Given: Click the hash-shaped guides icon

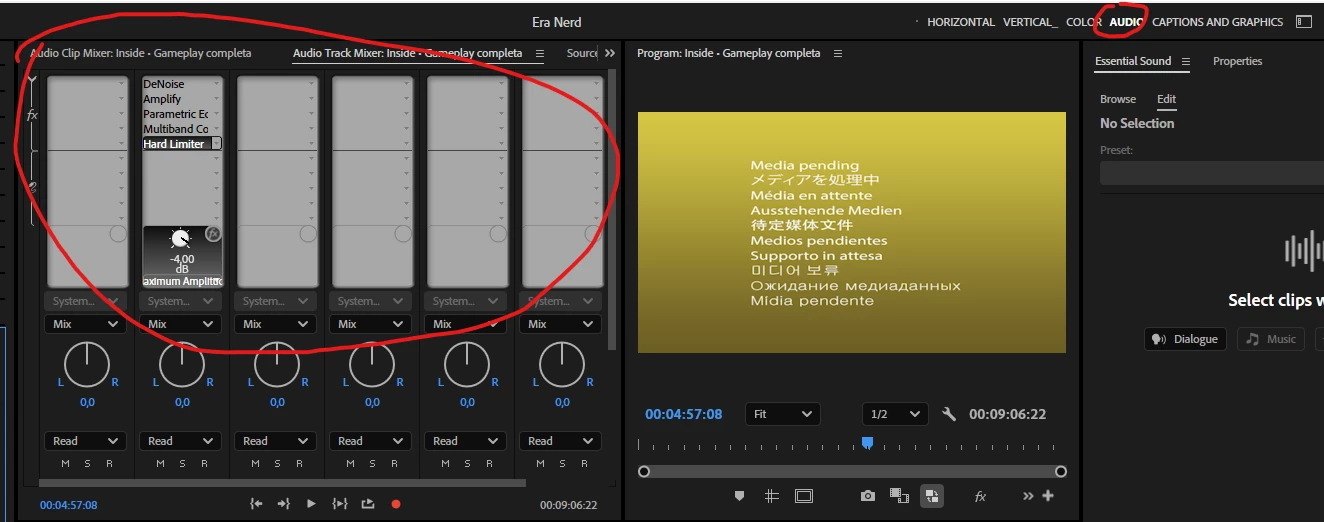Looking at the screenshot, I should (x=772, y=495).
